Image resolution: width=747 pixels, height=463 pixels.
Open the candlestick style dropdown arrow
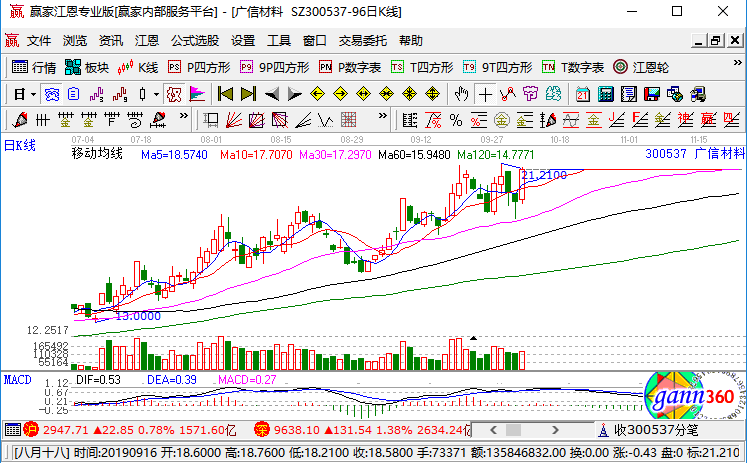(x=156, y=94)
